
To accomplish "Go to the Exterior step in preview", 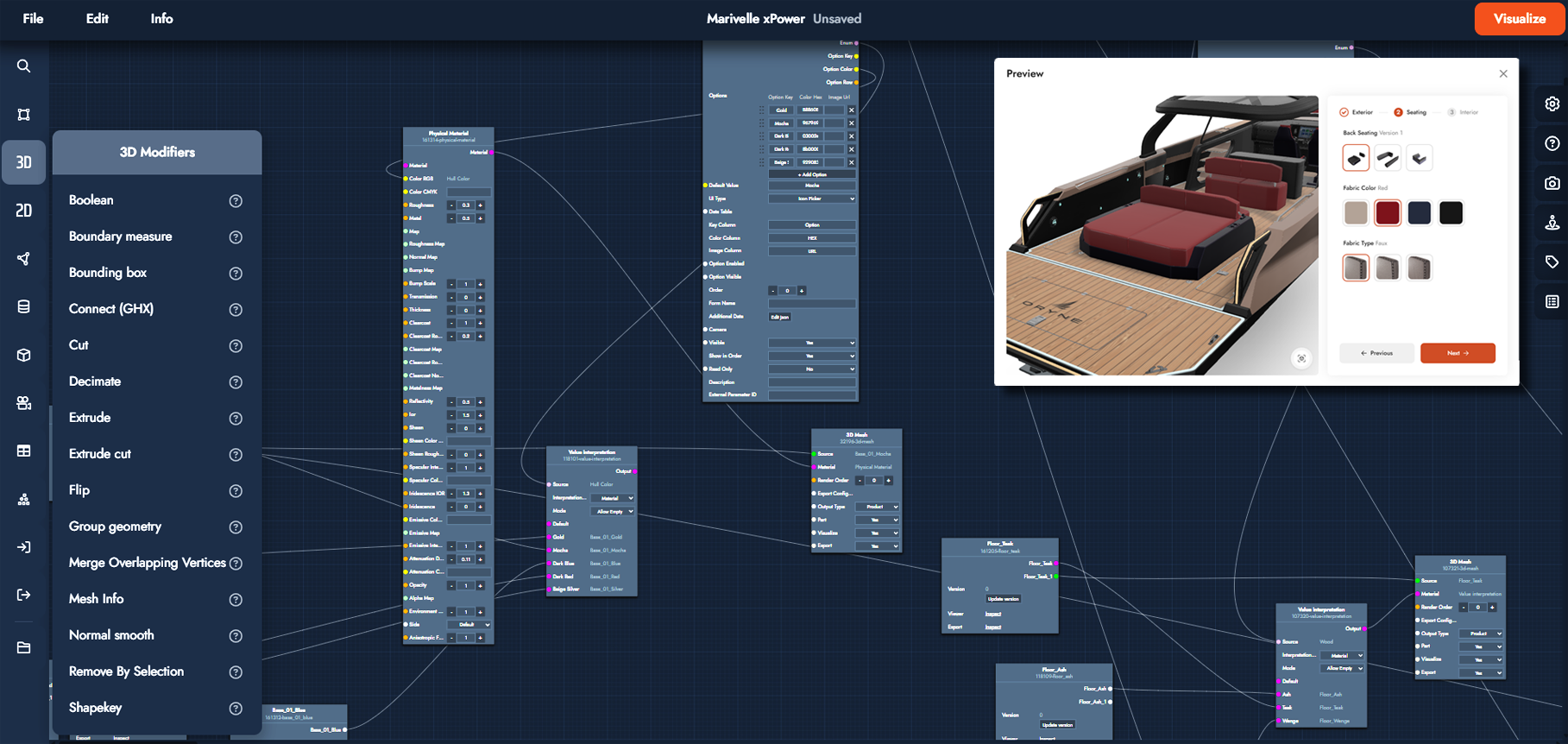I will [1357, 112].
